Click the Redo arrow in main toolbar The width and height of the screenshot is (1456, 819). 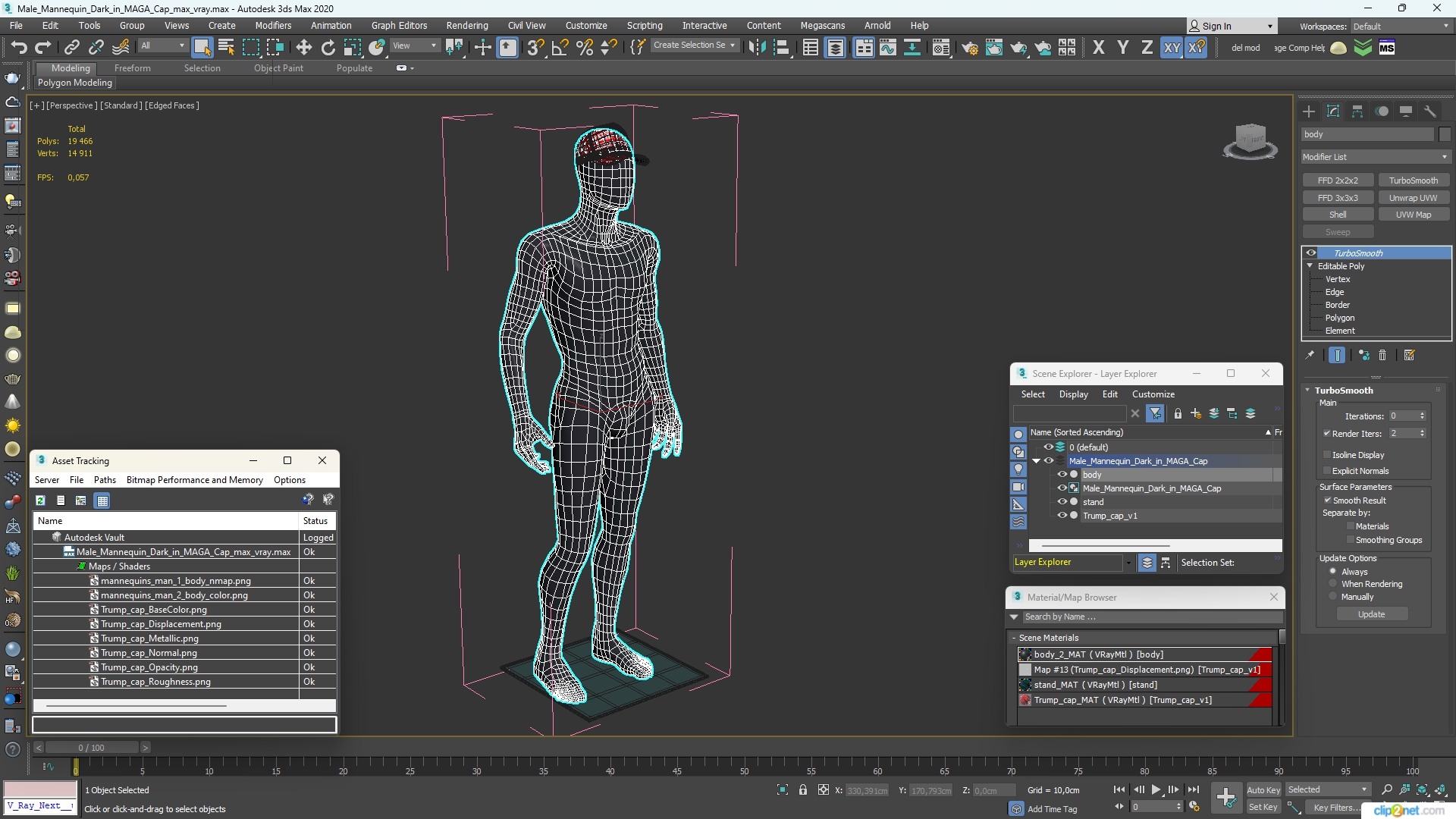[43, 47]
